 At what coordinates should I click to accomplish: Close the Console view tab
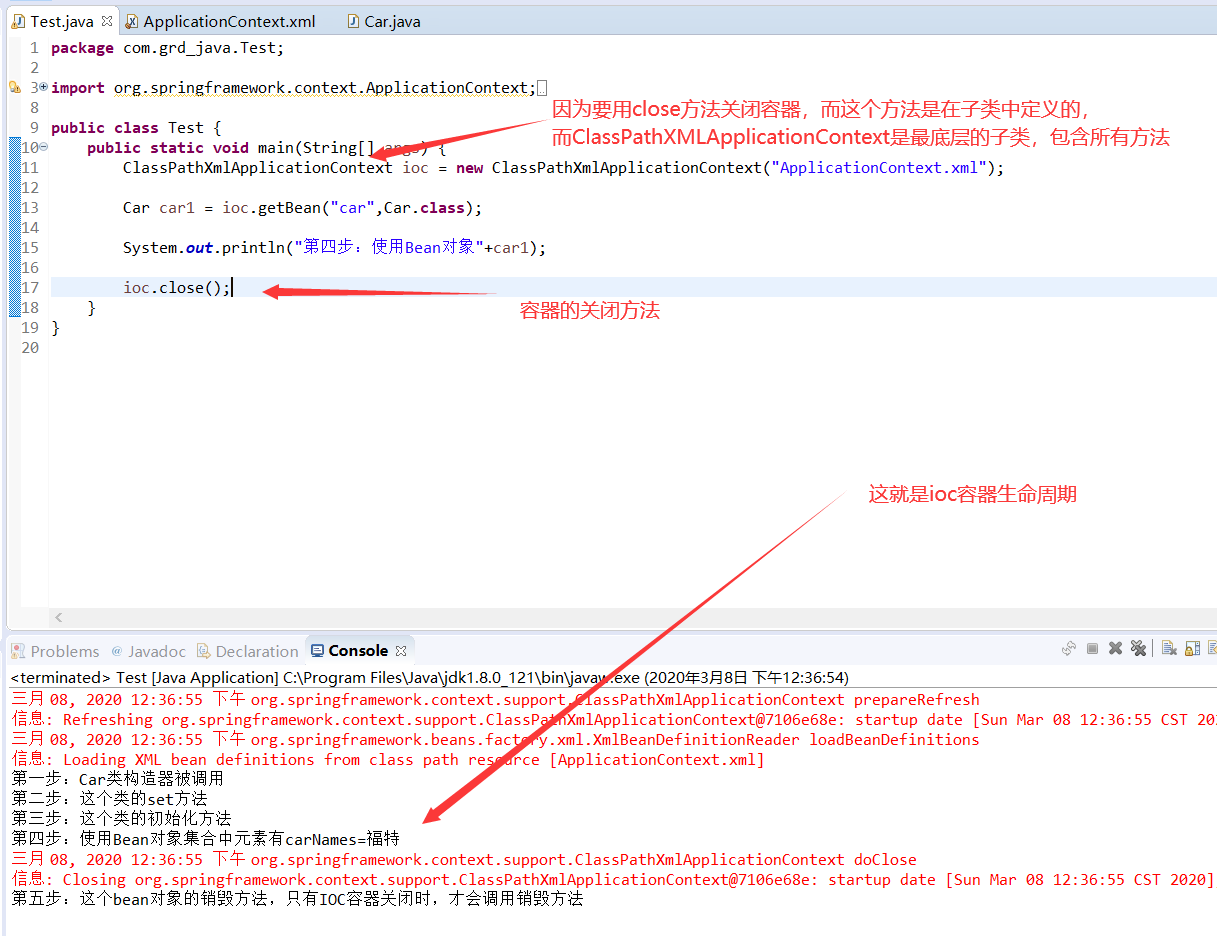[401, 651]
